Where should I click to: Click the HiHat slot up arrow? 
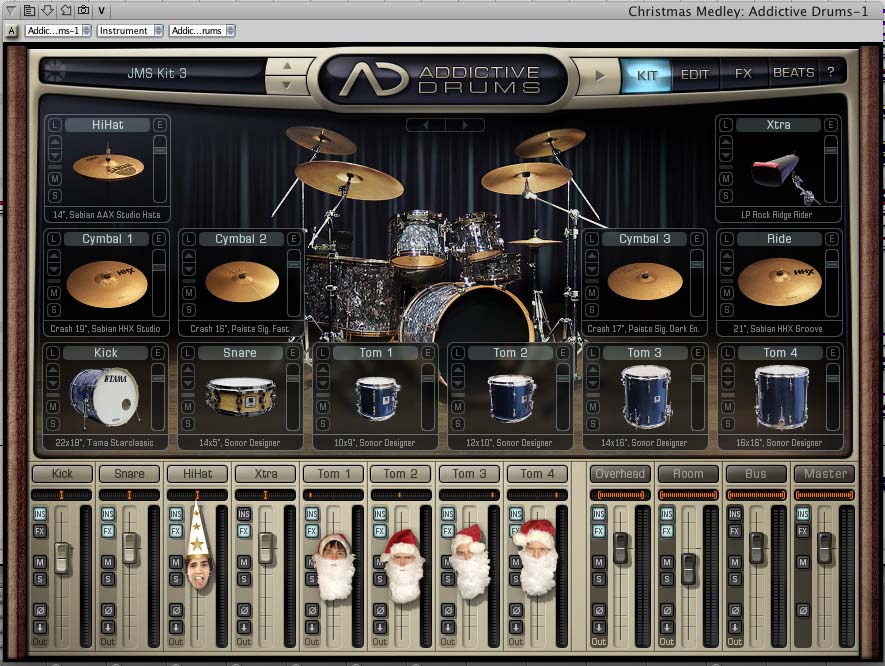coord(55,141)
